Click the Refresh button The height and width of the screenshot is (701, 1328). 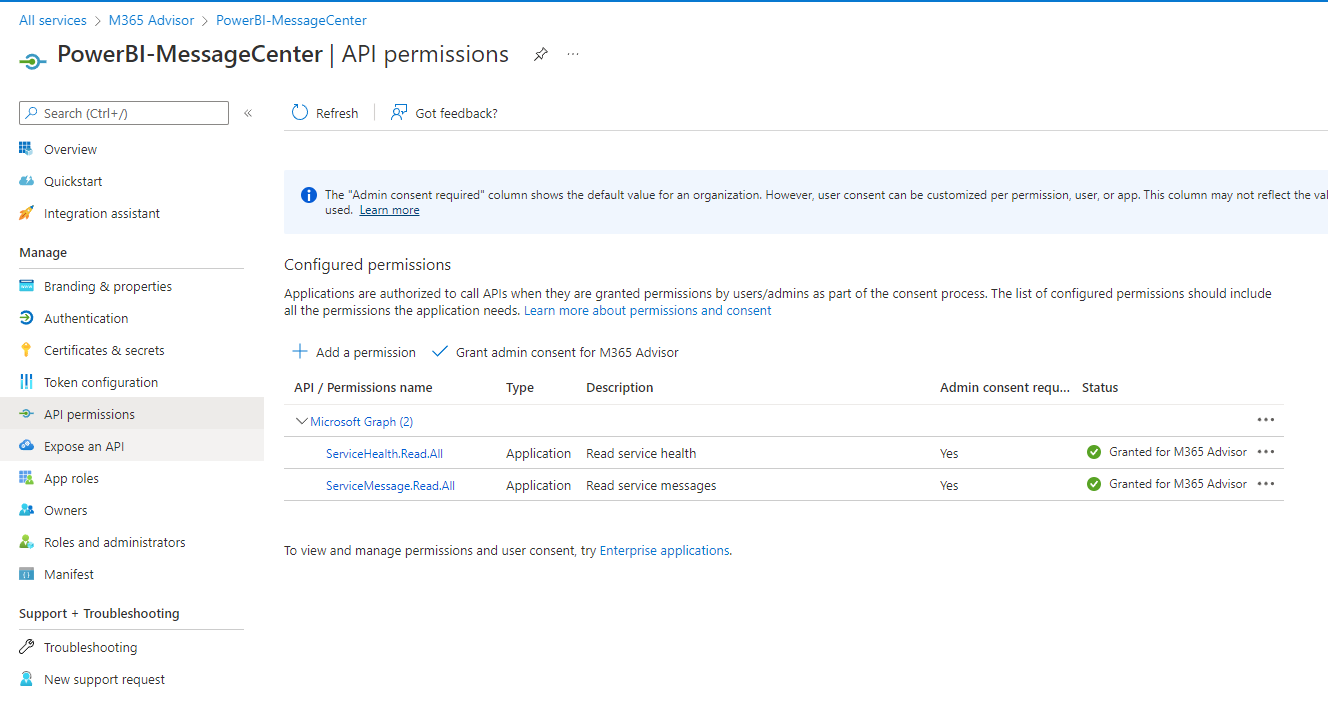(325, 113)
